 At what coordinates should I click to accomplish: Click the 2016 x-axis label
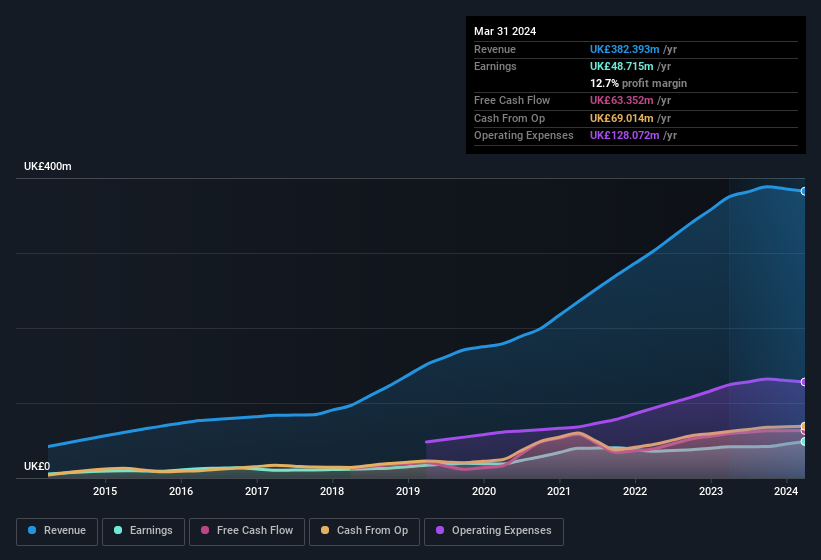pyautogui.click(x=181, y=491)
